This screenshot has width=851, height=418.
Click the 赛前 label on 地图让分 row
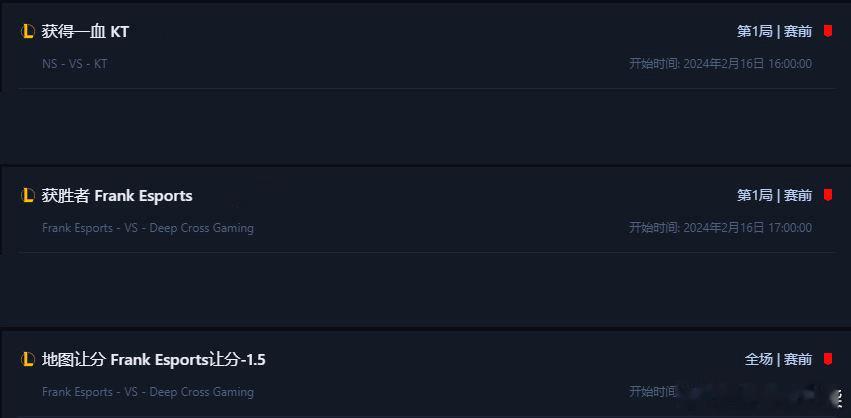[x=798, y=359]
